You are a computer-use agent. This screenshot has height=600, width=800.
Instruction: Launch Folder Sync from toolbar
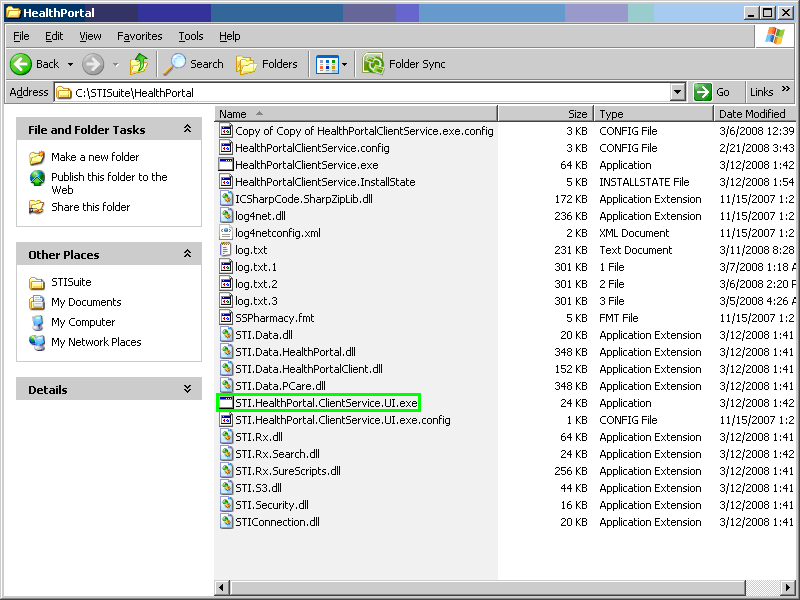tap(404, 64)
